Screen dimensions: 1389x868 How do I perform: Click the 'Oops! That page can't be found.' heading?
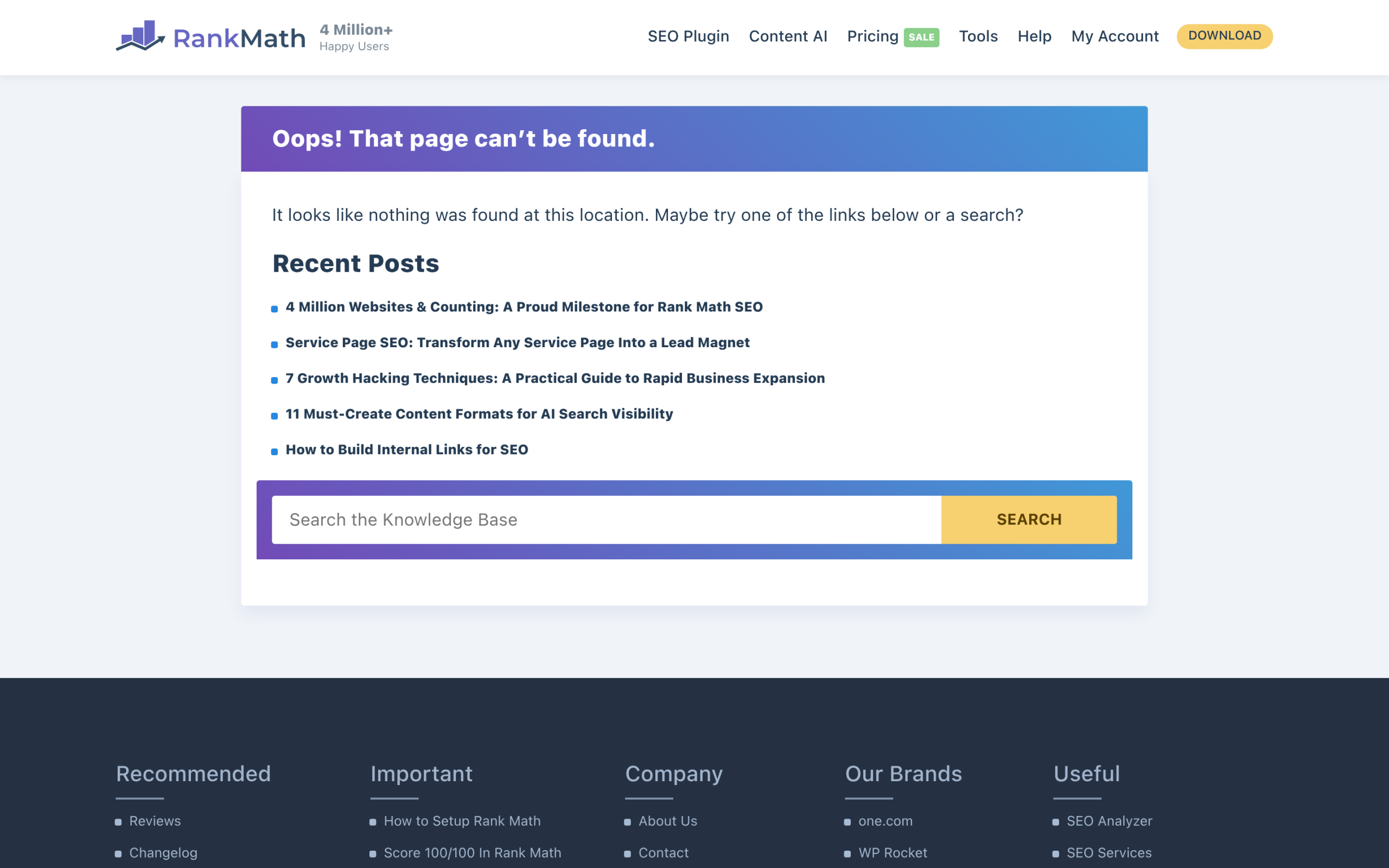click(463, 138)
